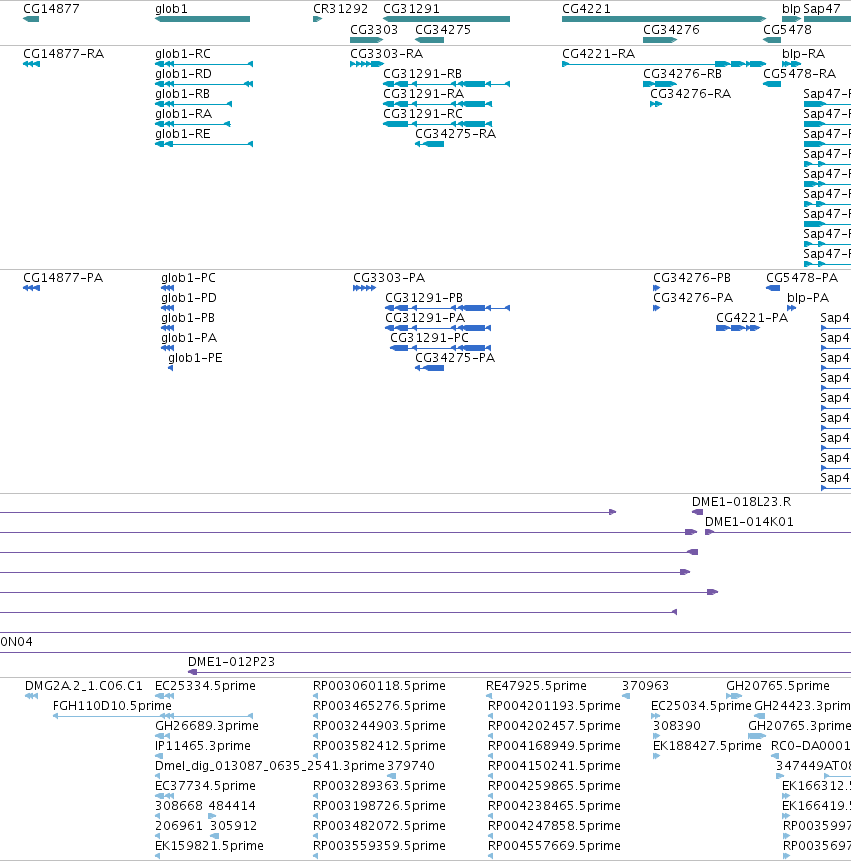851x861 pixels.
Task: Select the CG3303-RA transcript
Action: (x=367, y=64)
